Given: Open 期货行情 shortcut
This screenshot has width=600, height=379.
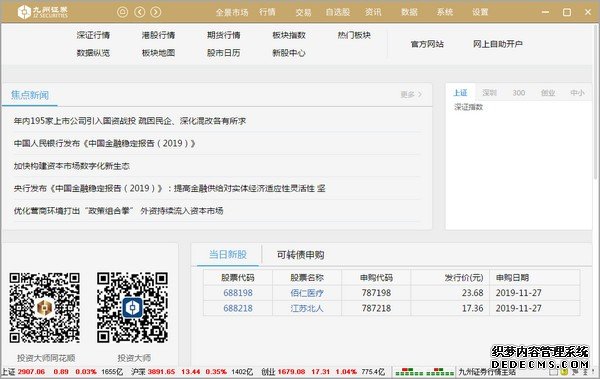Looking at the screenshot, I should pos(224,35).
